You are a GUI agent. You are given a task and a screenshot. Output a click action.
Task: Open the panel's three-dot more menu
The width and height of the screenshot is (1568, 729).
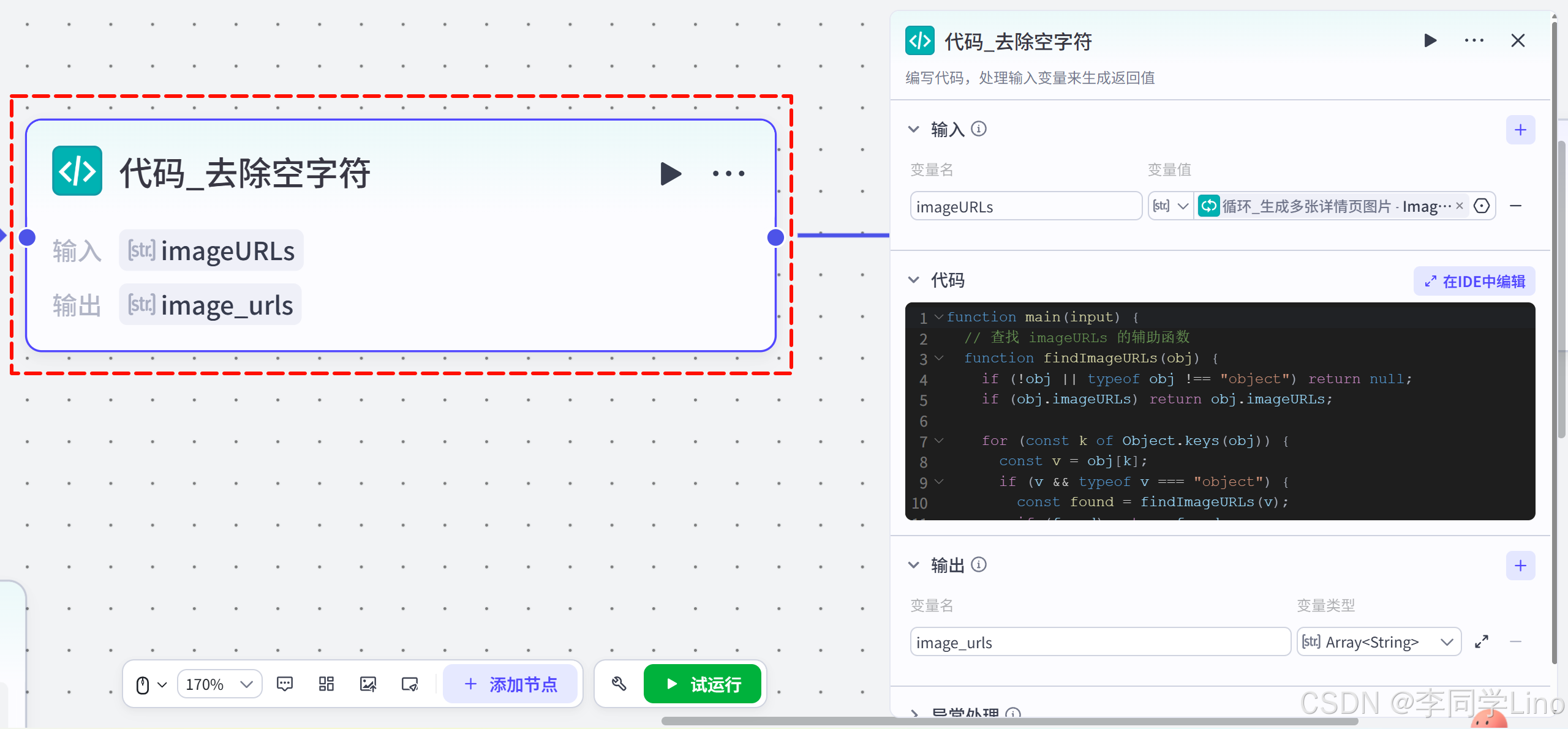point(1474,41)
